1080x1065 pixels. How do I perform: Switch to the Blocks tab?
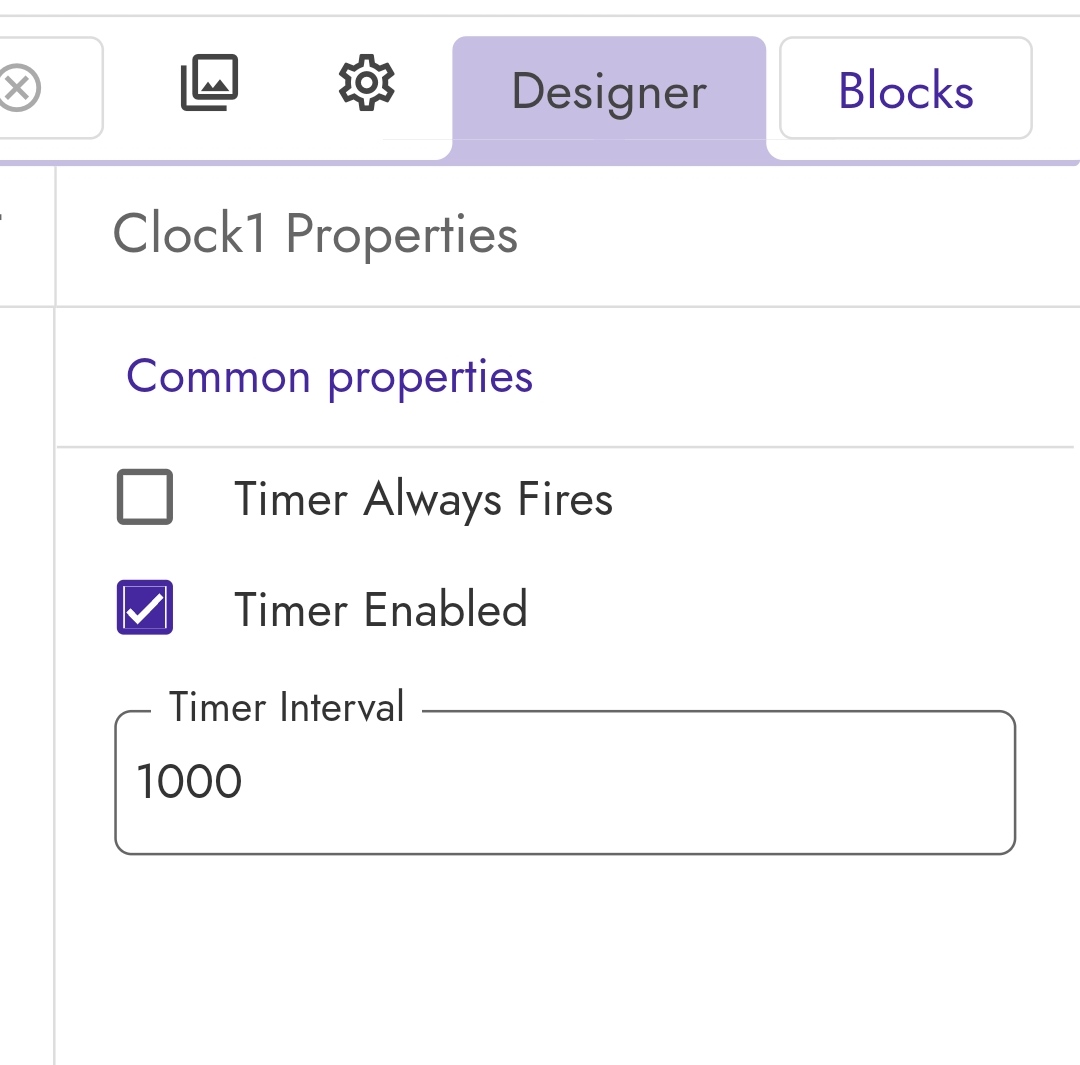pyautogui.click(x=905, y=91)
